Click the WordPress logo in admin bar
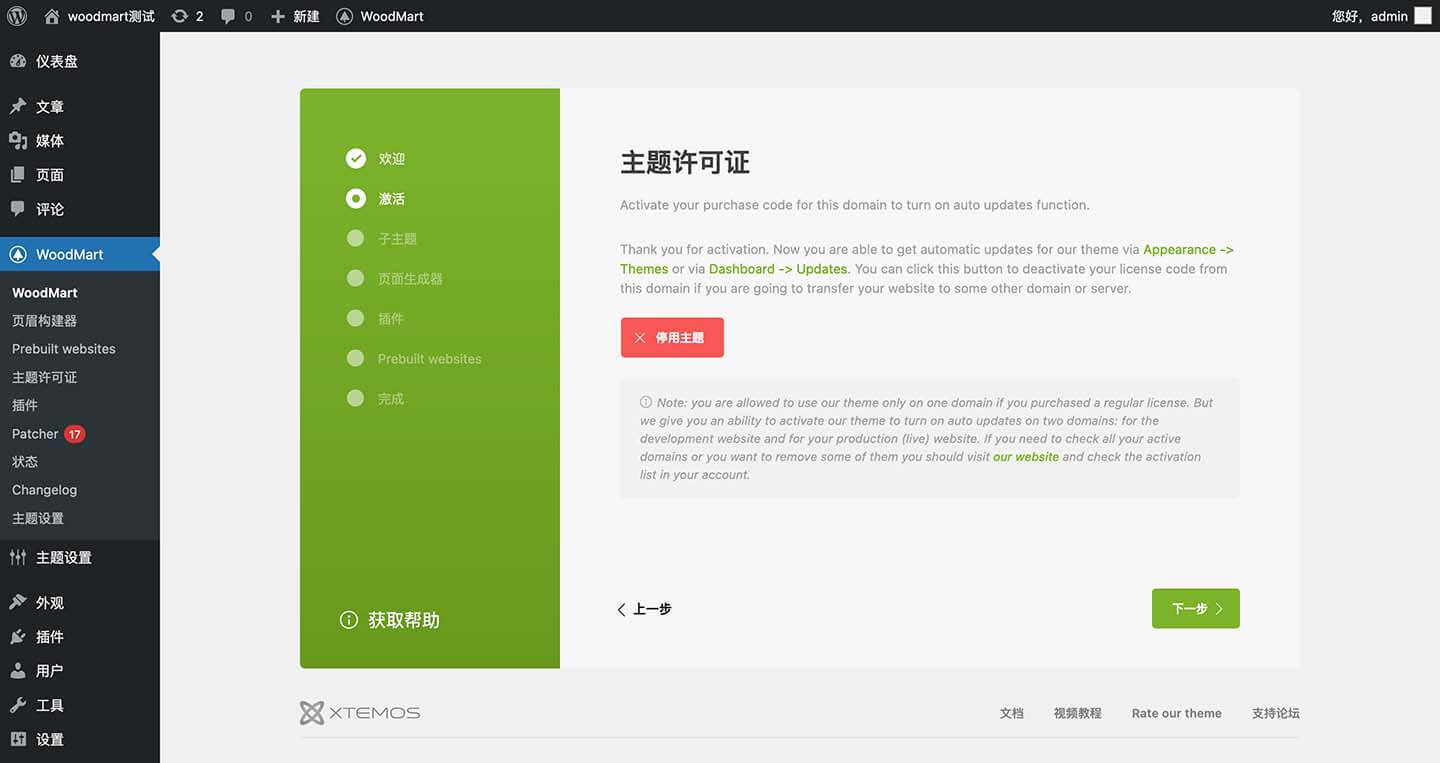Screen dimensions: 1440x763 click(16, 16)
